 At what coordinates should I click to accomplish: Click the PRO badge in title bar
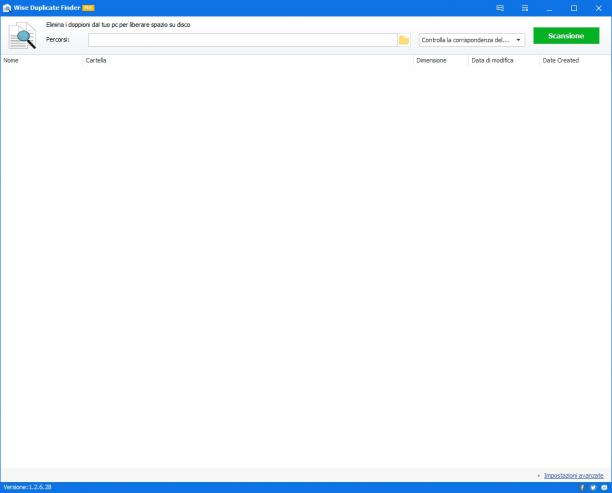click(x=89, y=8)
